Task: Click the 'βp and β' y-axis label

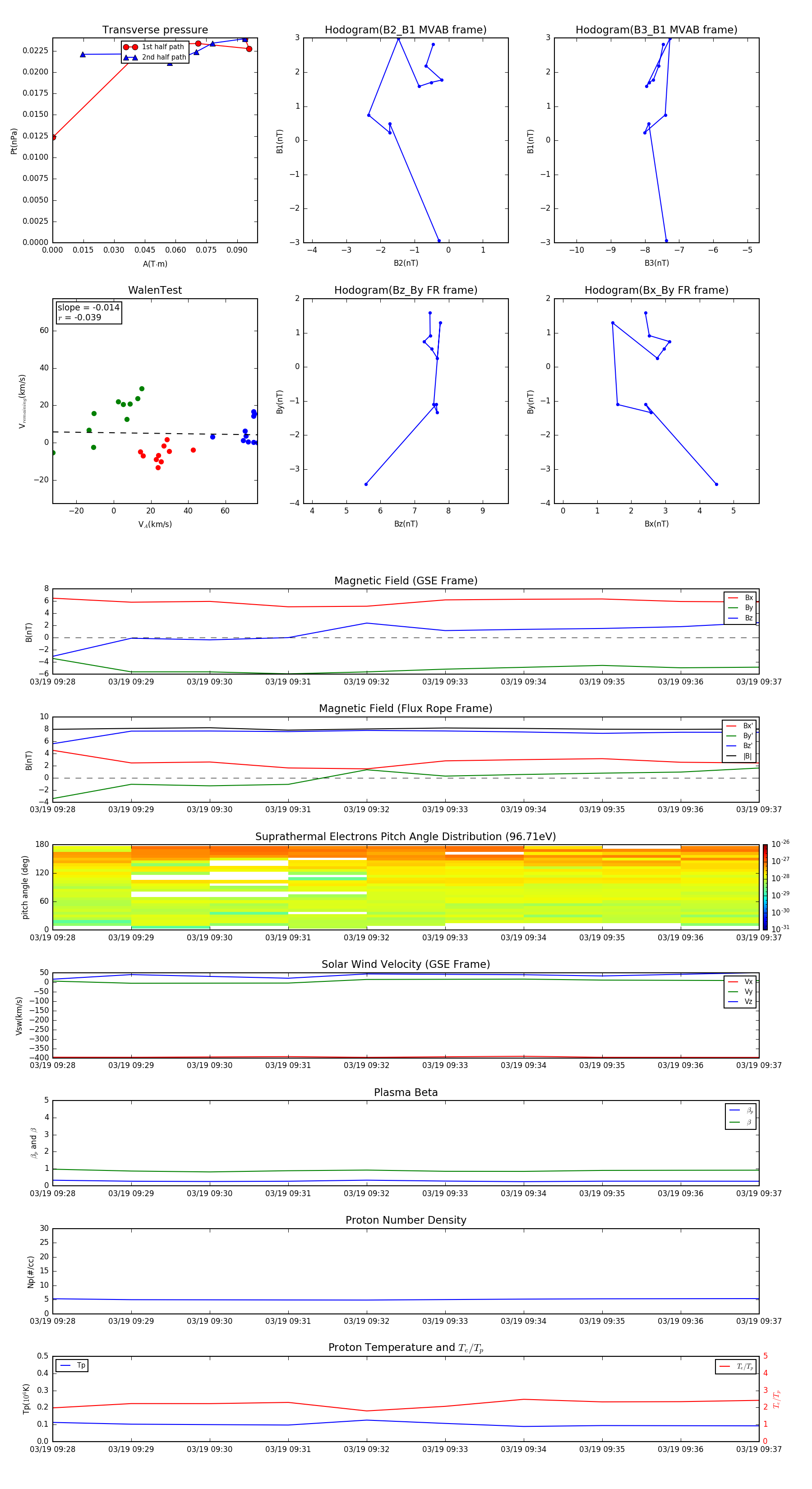Action: tap(33, 1143)
